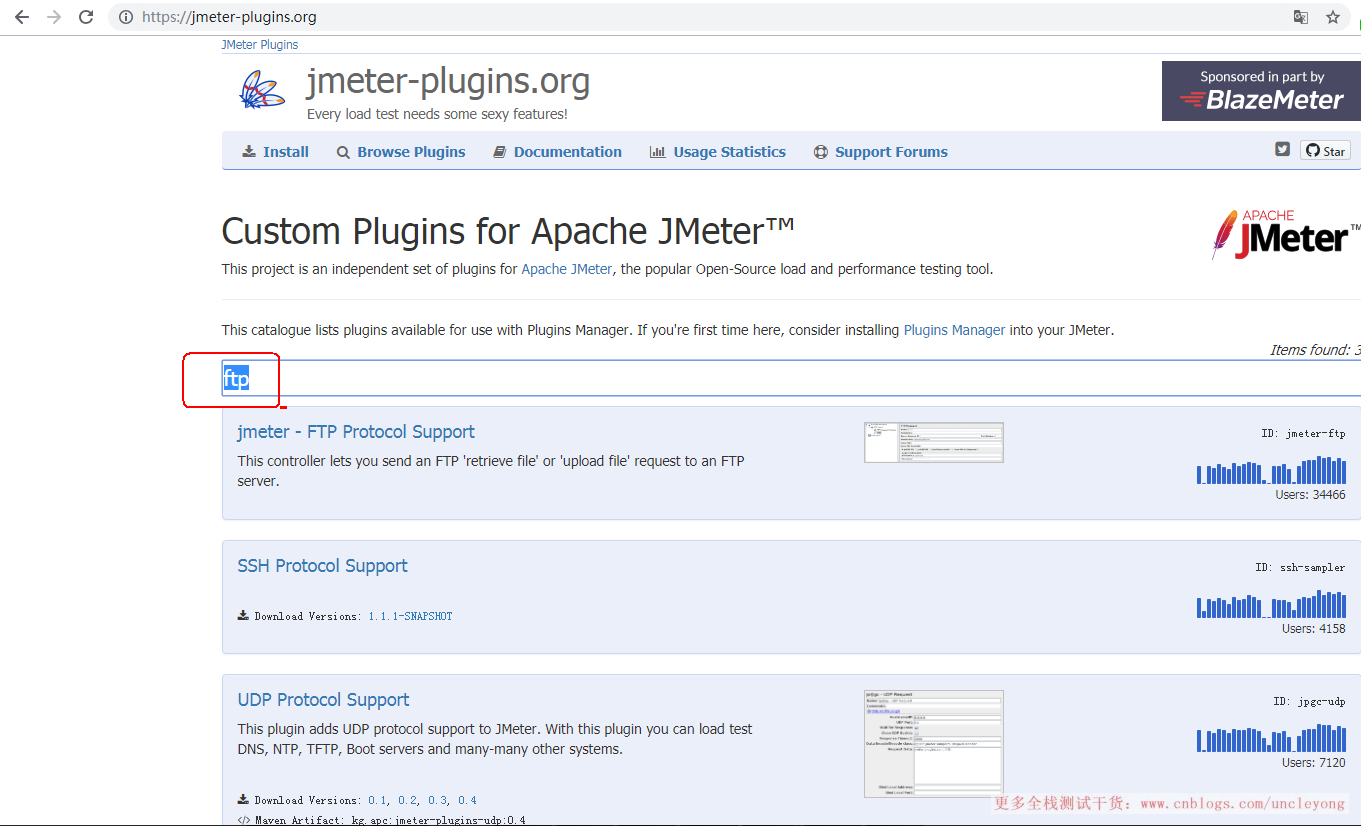
Task: Download UDP plugin version 0.1
Action: click(x=377, y=800)
